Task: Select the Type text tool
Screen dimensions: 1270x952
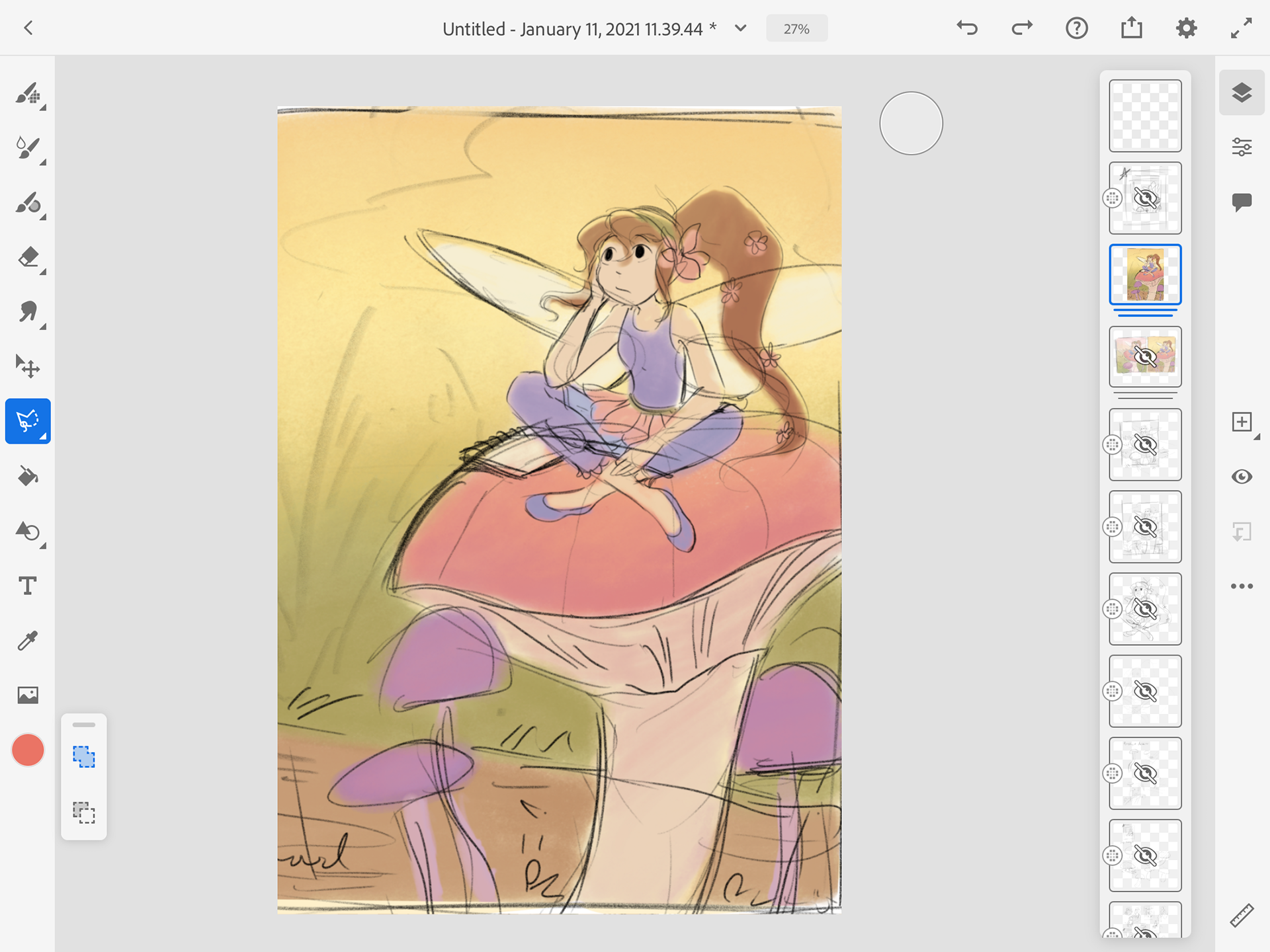Action: [x=28, y=586]
